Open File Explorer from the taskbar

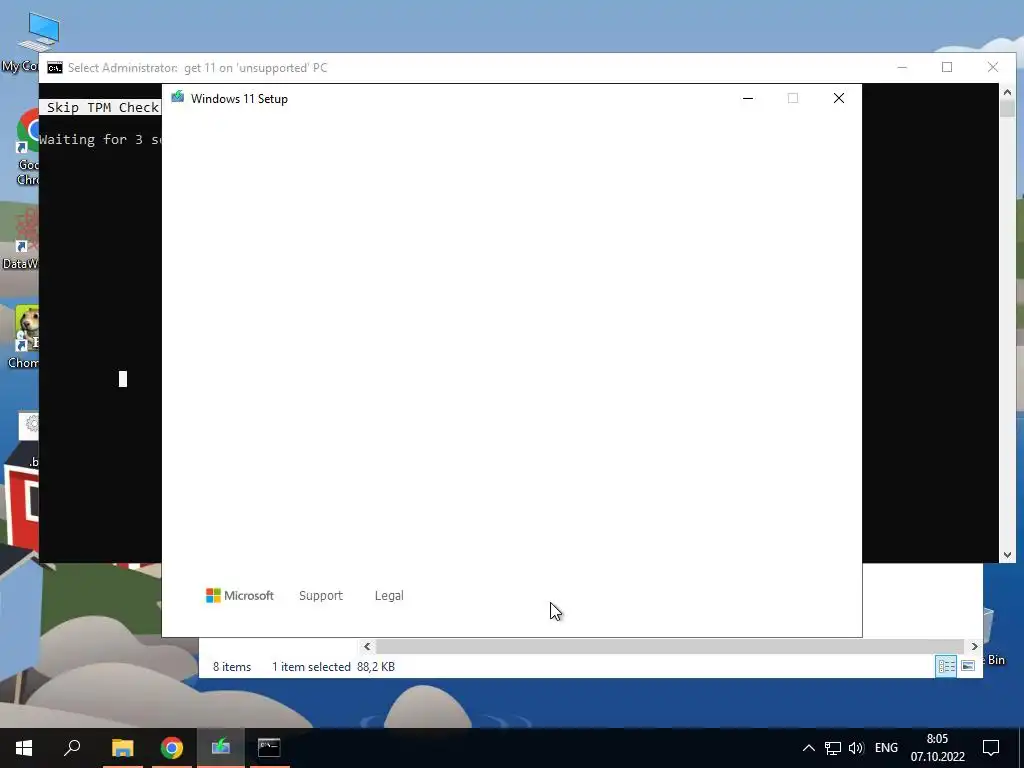click(122, 748)
